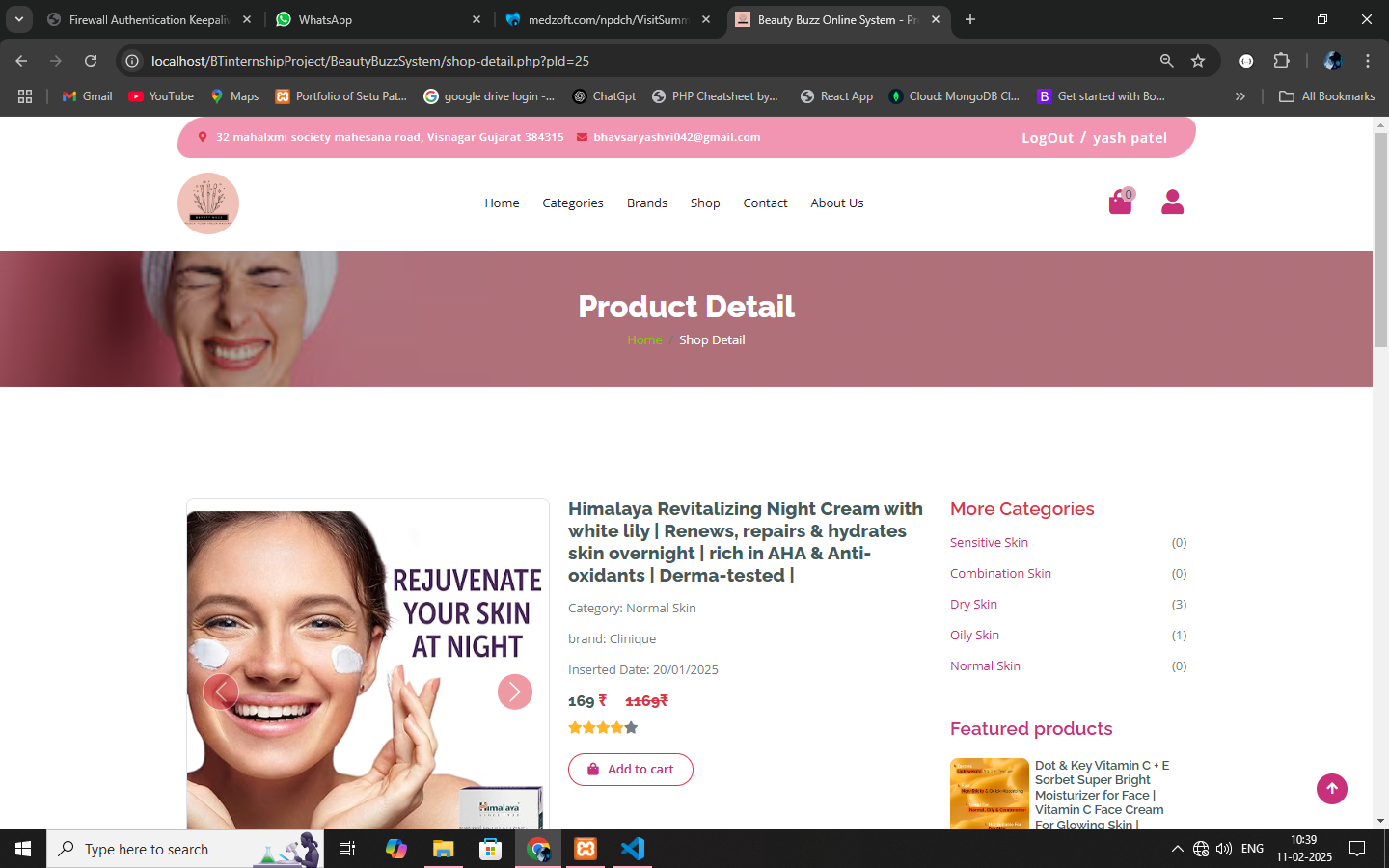Open Normal Skin category link
The image size is (1389, 868).
coord(985,666)
